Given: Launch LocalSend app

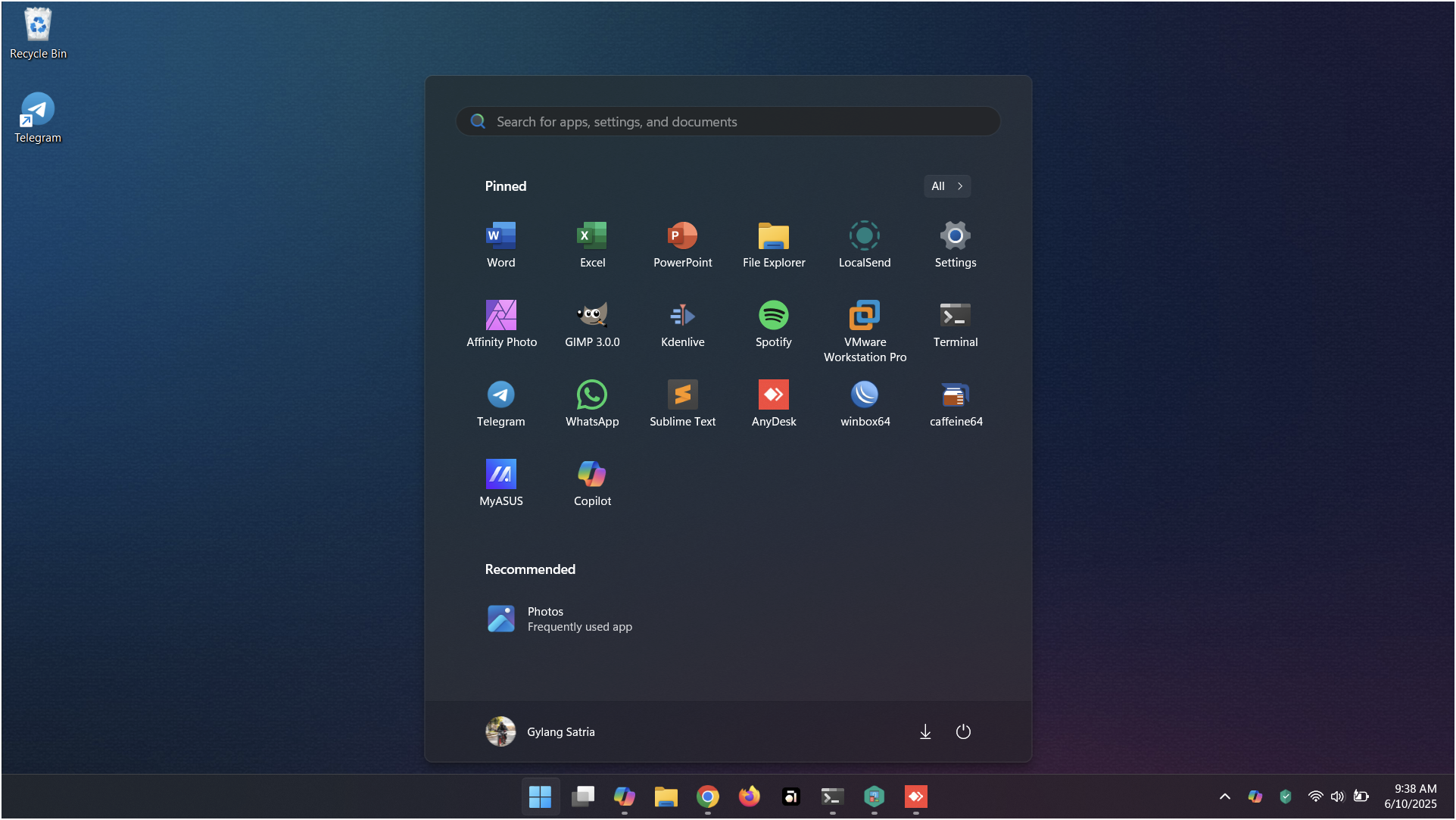Looking at the screenshot, I should coord(865,245).
